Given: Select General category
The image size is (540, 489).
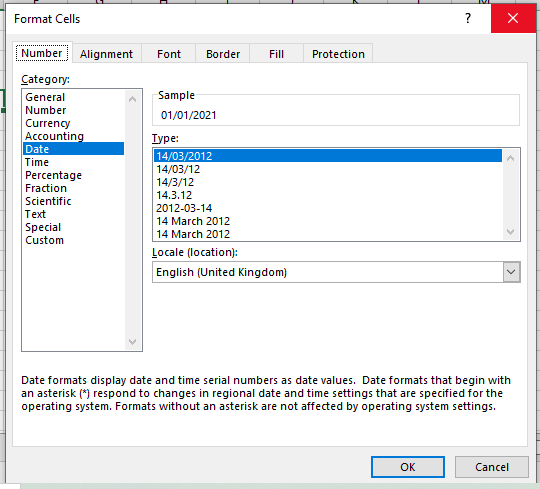Looking at the screenshot, I should point(73,97).
